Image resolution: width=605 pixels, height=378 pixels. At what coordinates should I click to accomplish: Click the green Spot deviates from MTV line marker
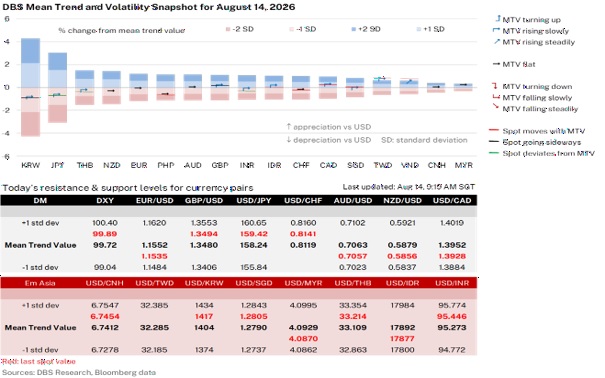pos(494,153)
